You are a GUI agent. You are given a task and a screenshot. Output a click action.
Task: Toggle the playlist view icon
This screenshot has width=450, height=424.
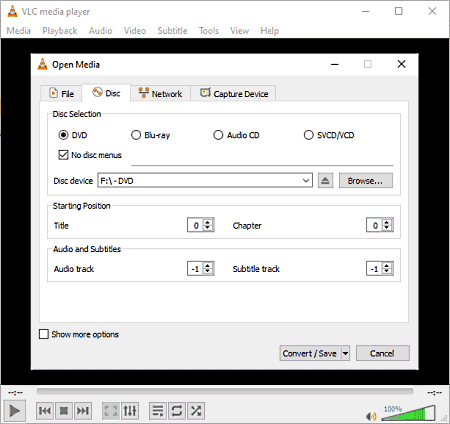pos(158,411)
